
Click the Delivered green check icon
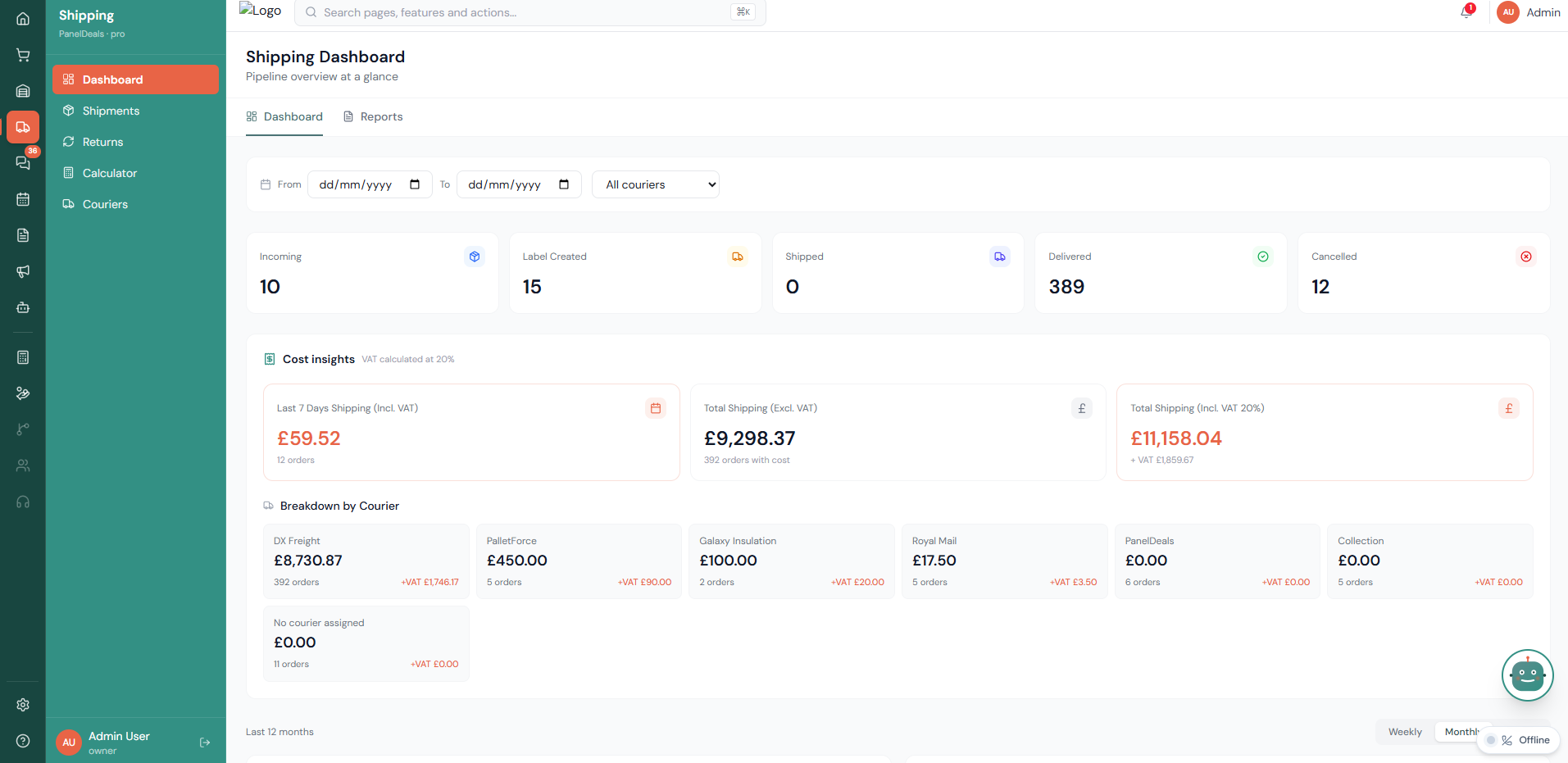(1263, 257)
